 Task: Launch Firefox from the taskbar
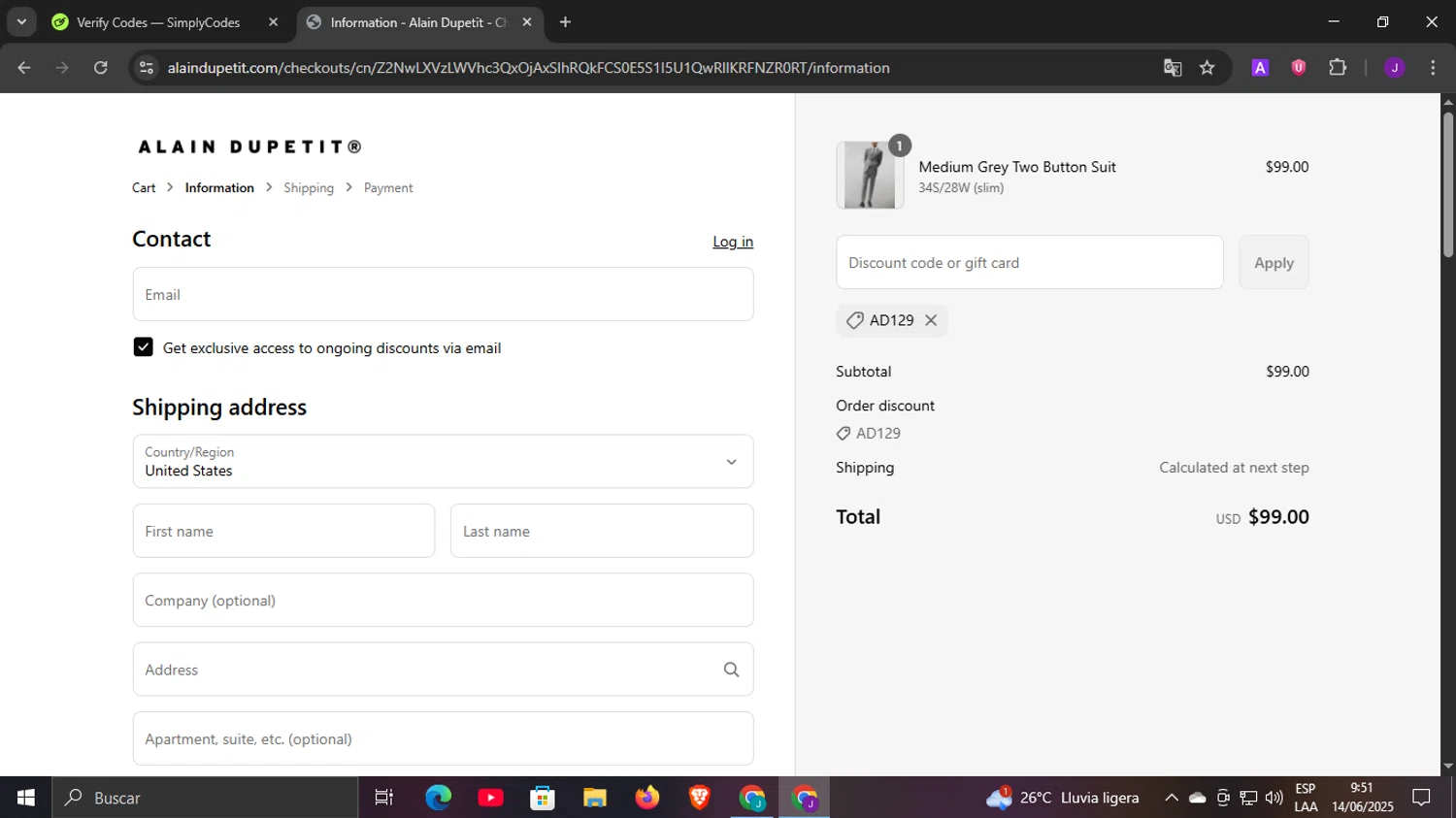click(647, 798)
